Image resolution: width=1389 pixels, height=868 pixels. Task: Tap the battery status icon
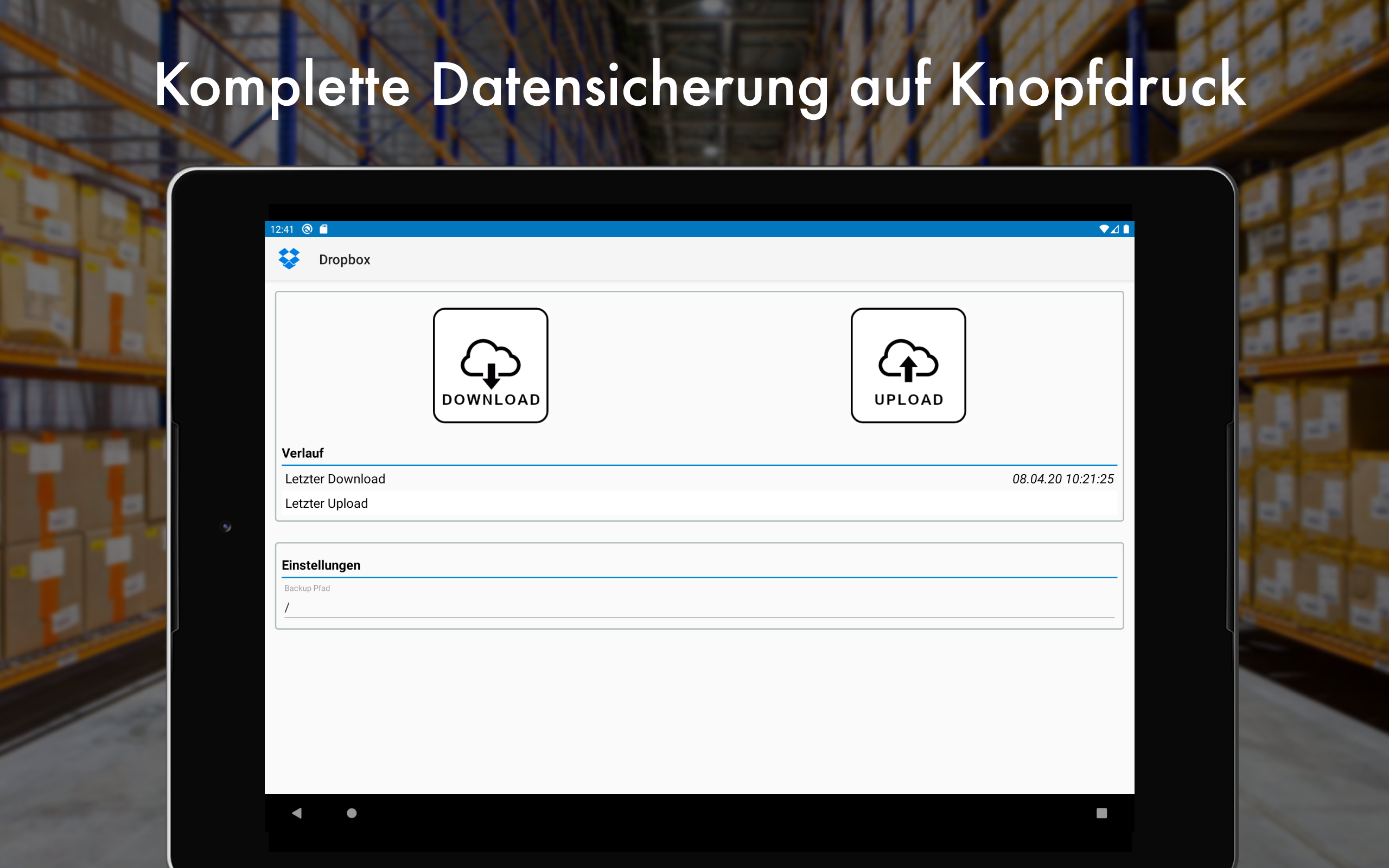pyautogui.click(x=1126, y=229)
